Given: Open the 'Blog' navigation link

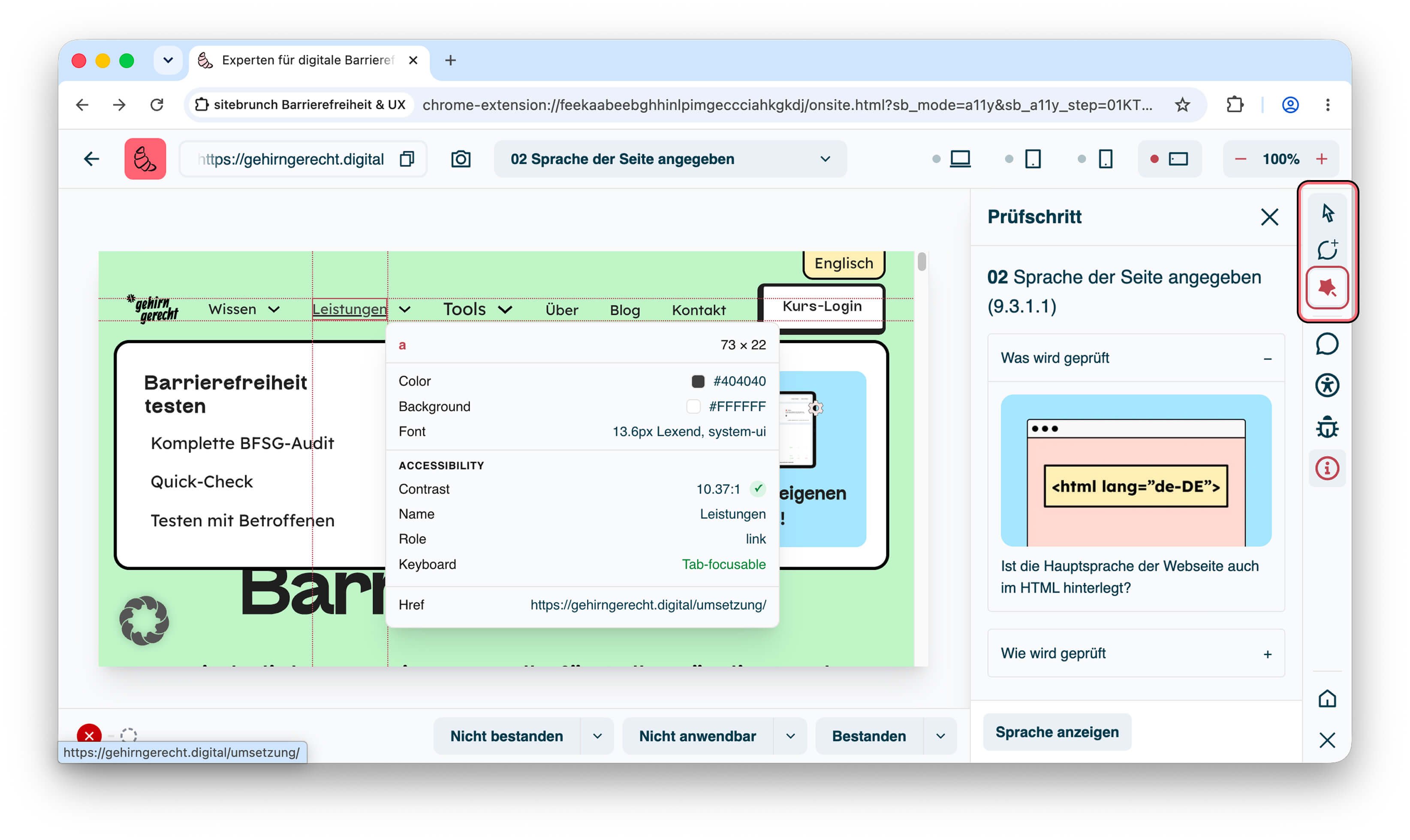Looking at the screenshot, I should tap(625, 310).
